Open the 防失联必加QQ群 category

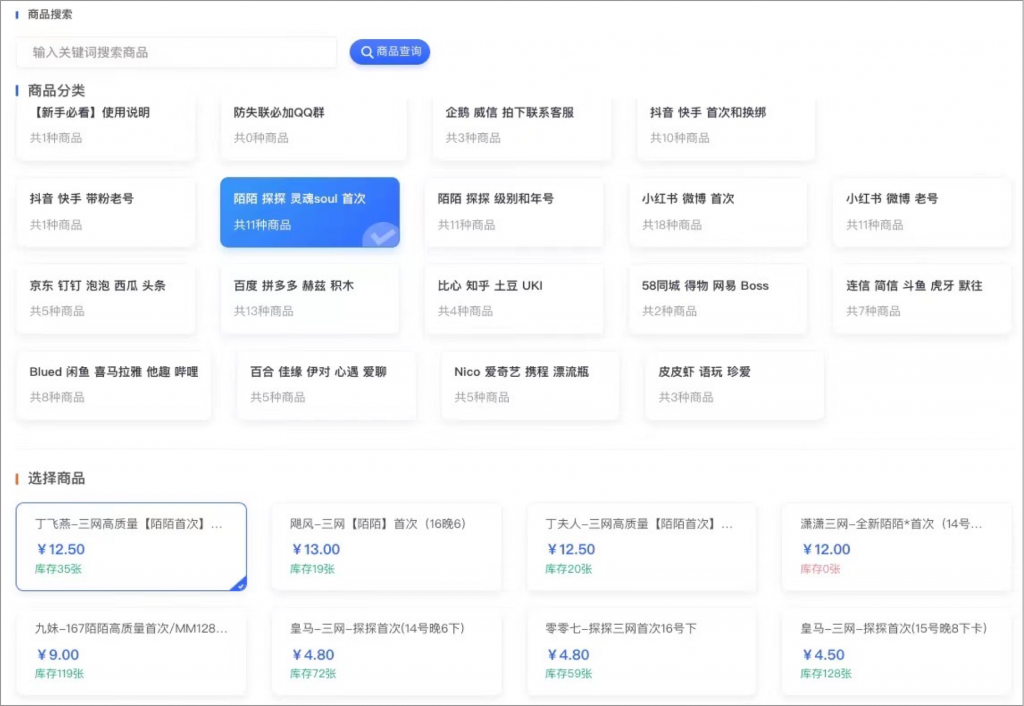[314, 125]
